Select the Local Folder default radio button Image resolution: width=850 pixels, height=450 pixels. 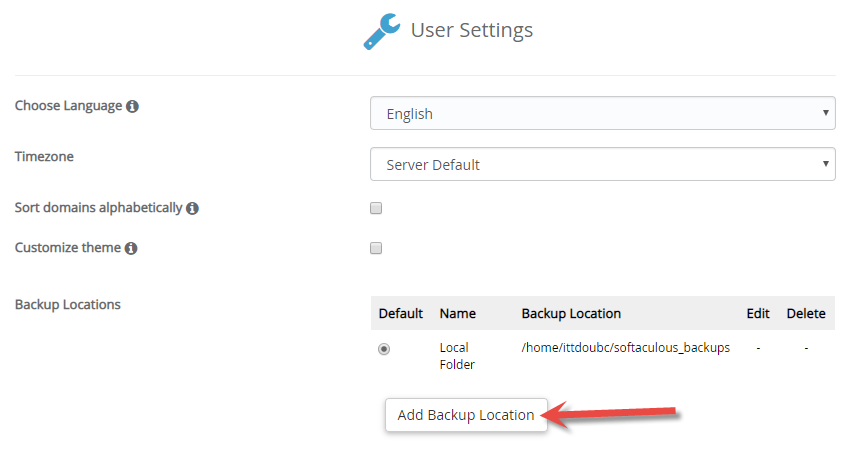[x=384, y=349]
